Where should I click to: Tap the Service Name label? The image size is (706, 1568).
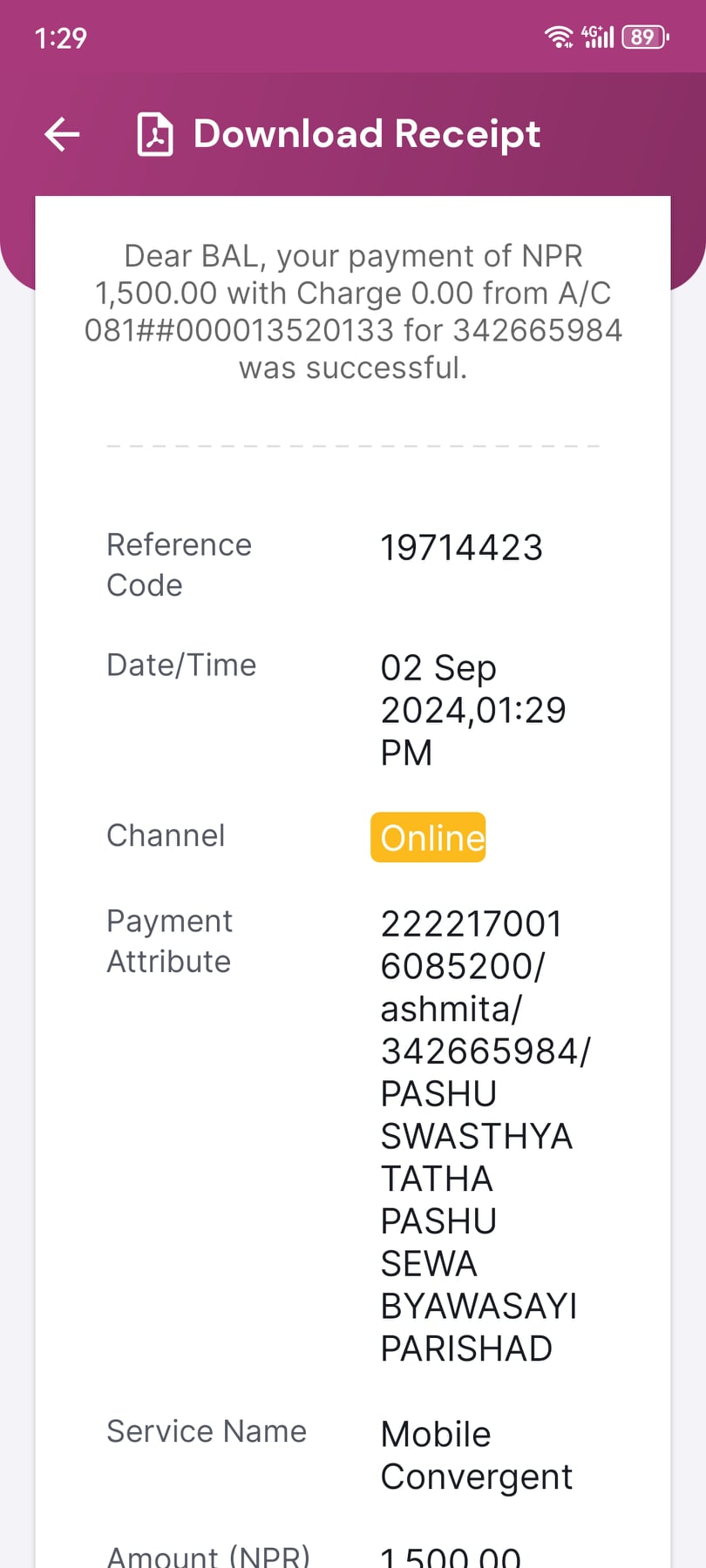(x=207, y=1431)
